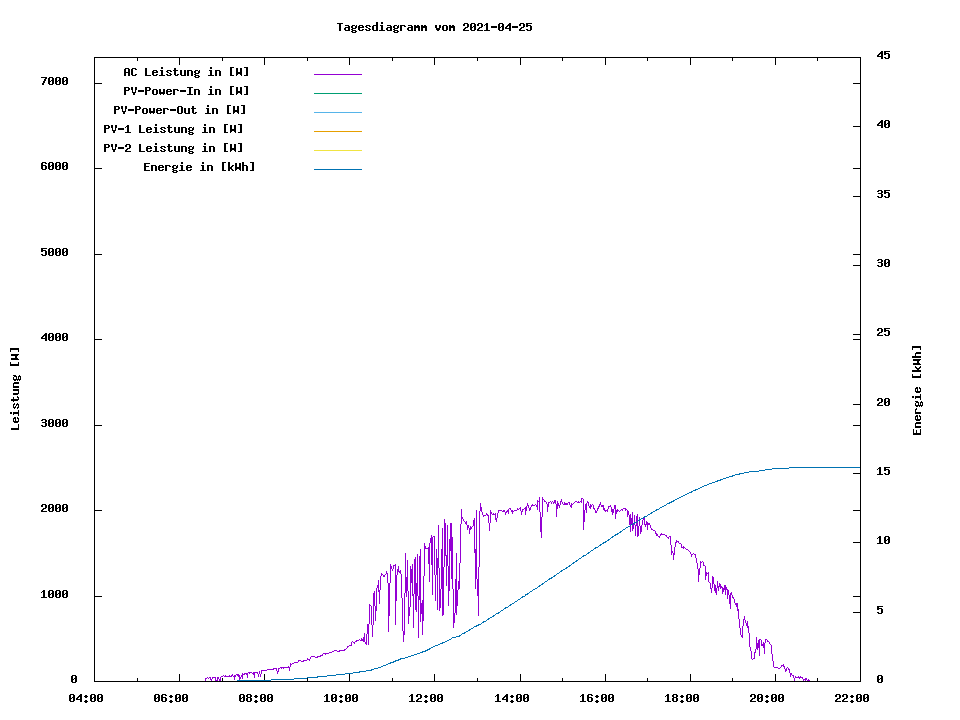
Task: Click the purple AC Leistung legend line sample
Action: (337, 74)
